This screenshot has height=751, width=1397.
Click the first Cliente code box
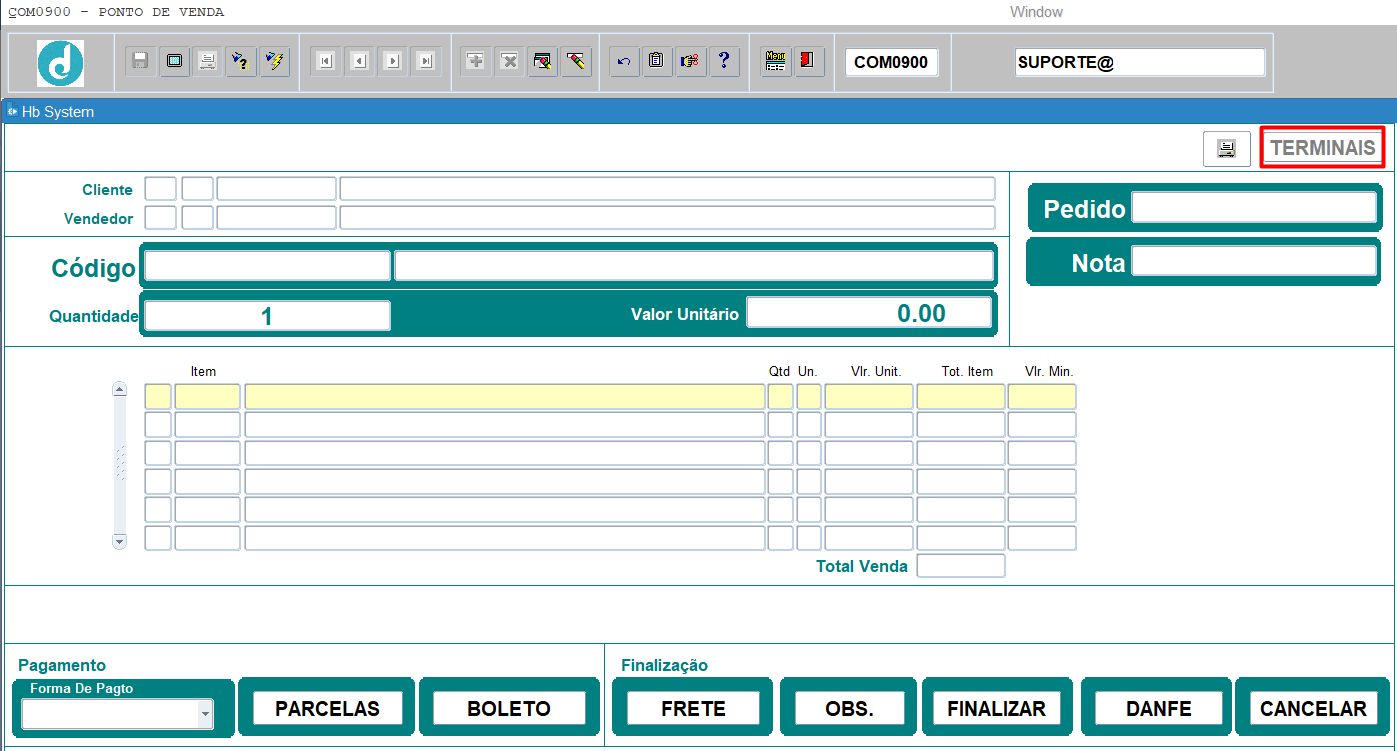click(x=161, y=189)
